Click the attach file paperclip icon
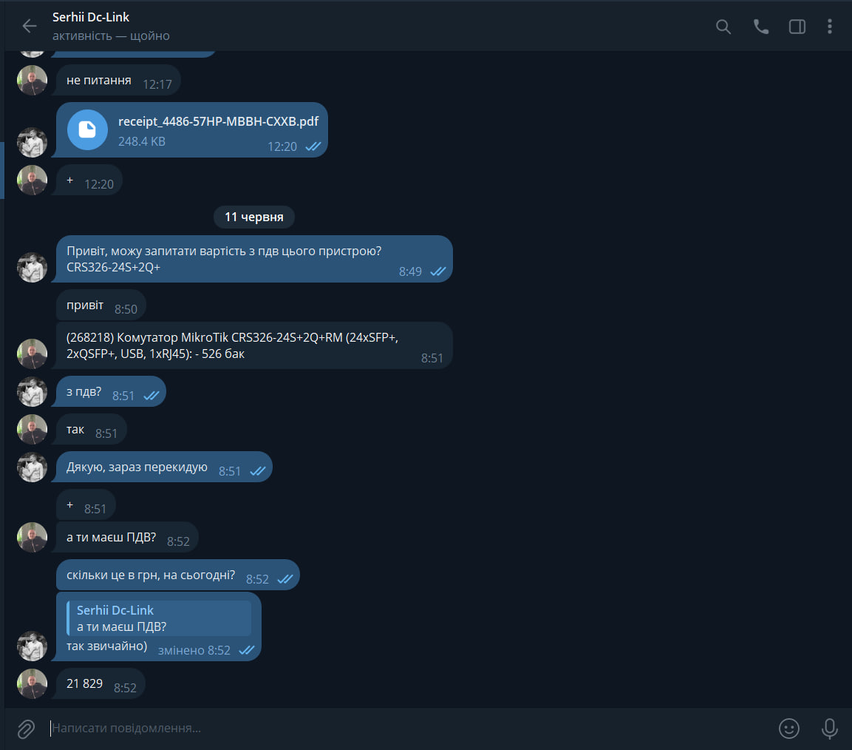The image size is (852, 750). click(26, 728)
